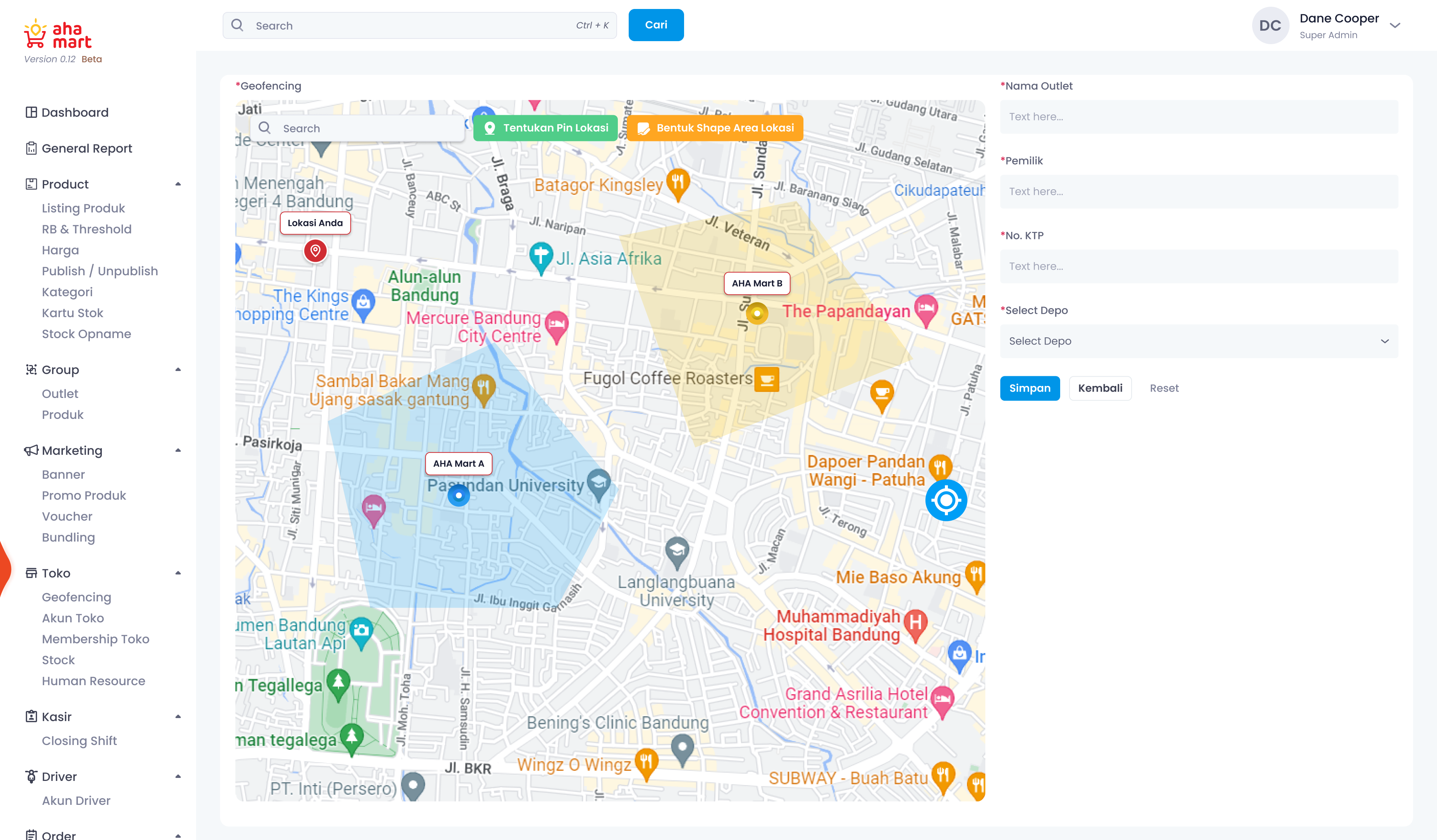
Task: Click the Fugol Coffee Roasters map marker
Action: click(766, 379)
